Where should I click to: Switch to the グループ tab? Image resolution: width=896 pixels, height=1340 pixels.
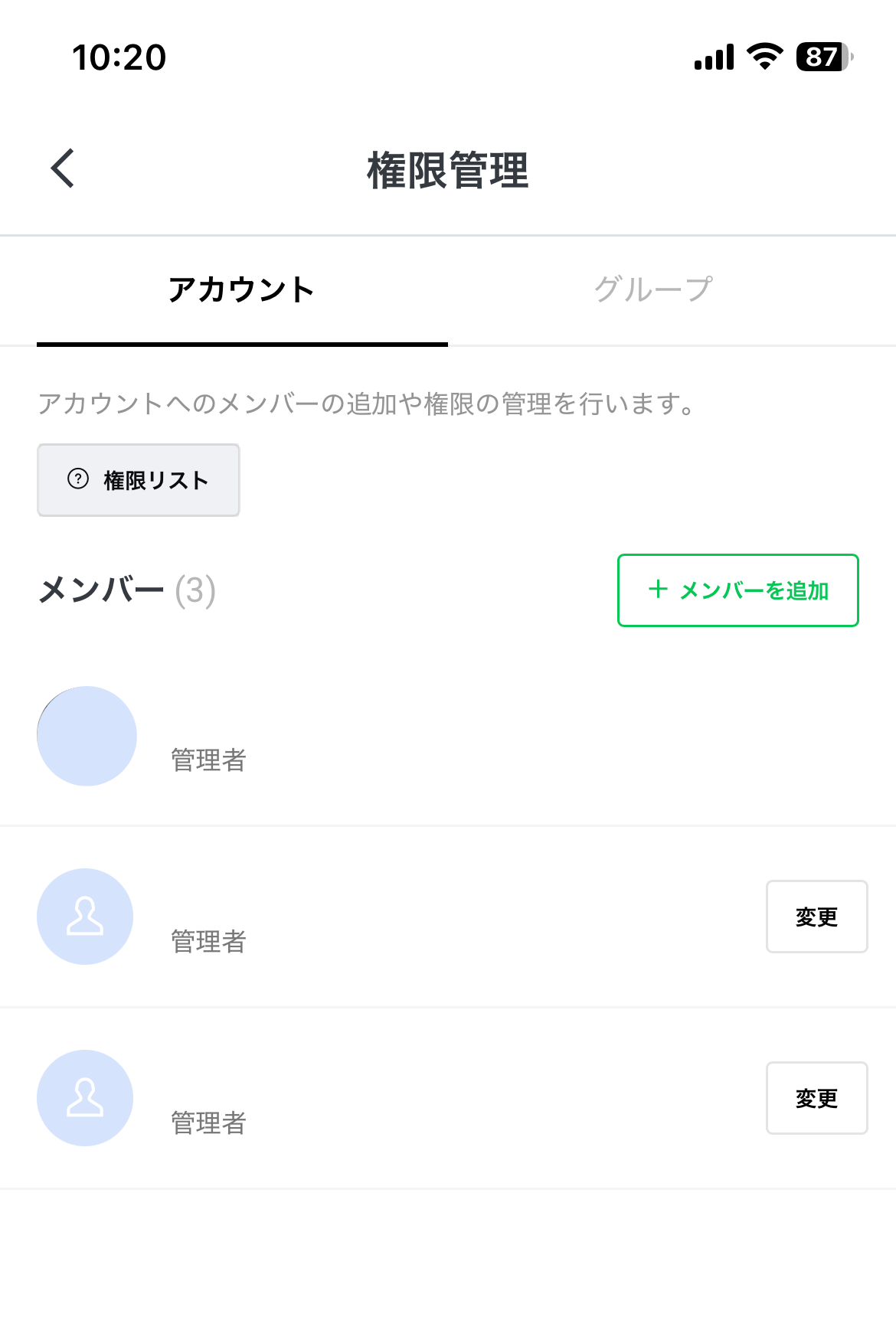[x=653, y=290]
